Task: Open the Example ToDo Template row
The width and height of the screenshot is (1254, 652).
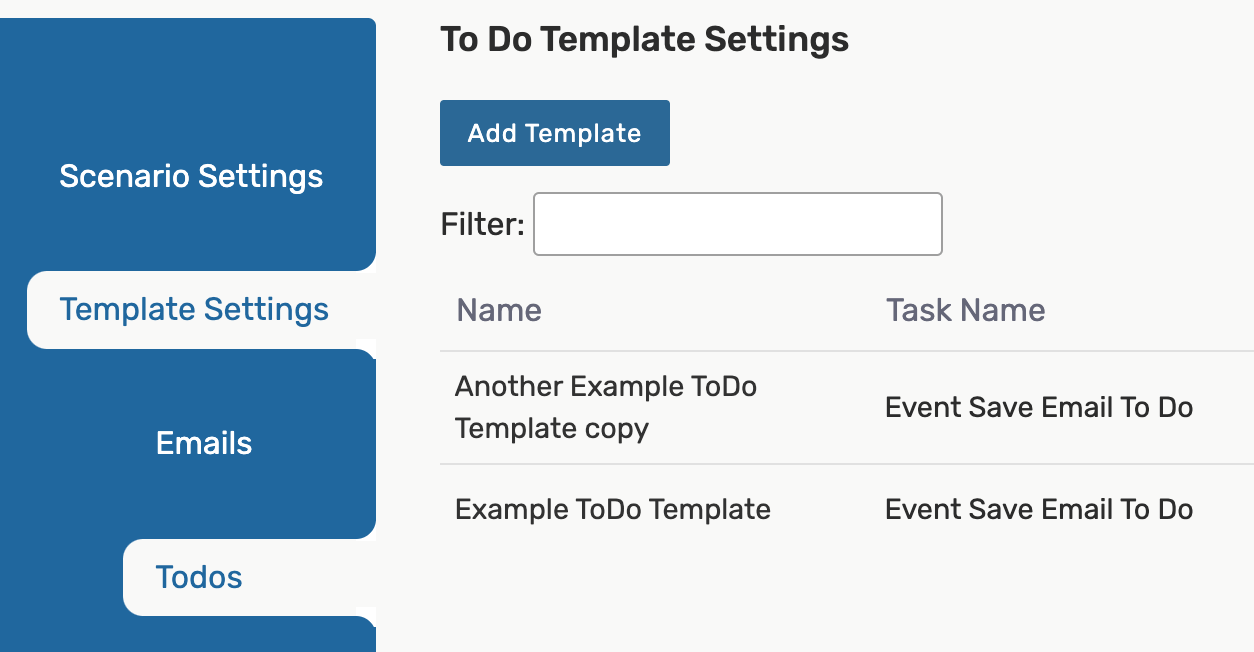Action: [612, 509]
